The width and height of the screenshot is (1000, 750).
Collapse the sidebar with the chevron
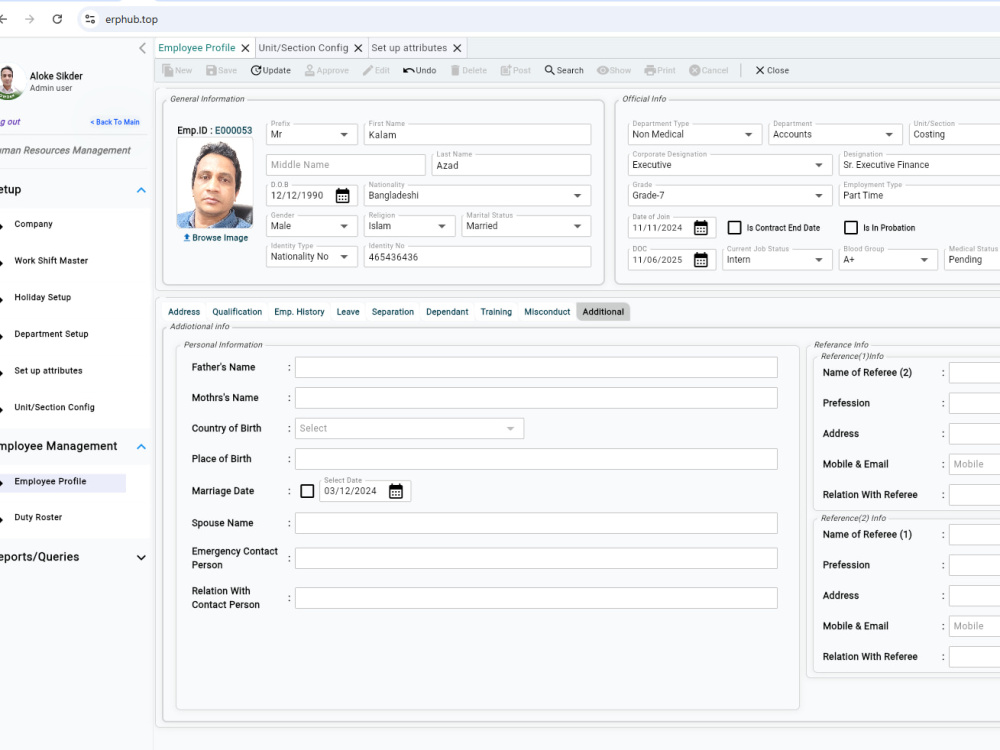[x=142, y=48]
